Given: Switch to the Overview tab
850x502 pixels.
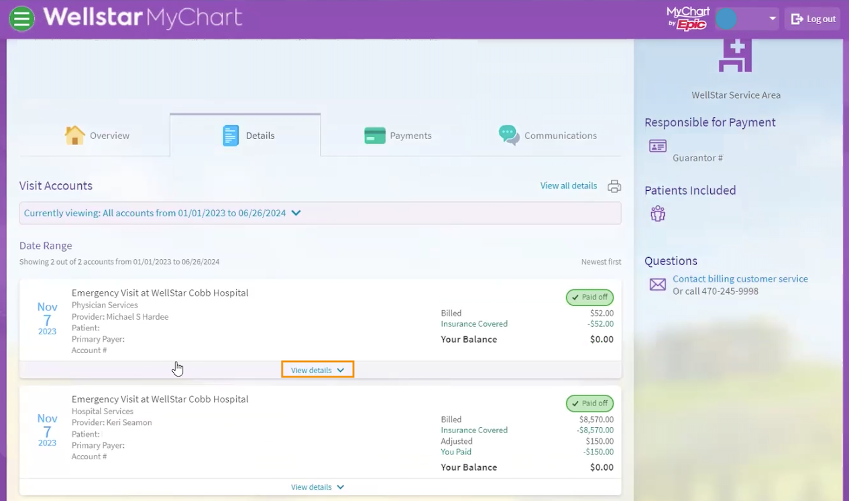Looking at the screenshot, I should pyautogui.click(x=95, y=136).
